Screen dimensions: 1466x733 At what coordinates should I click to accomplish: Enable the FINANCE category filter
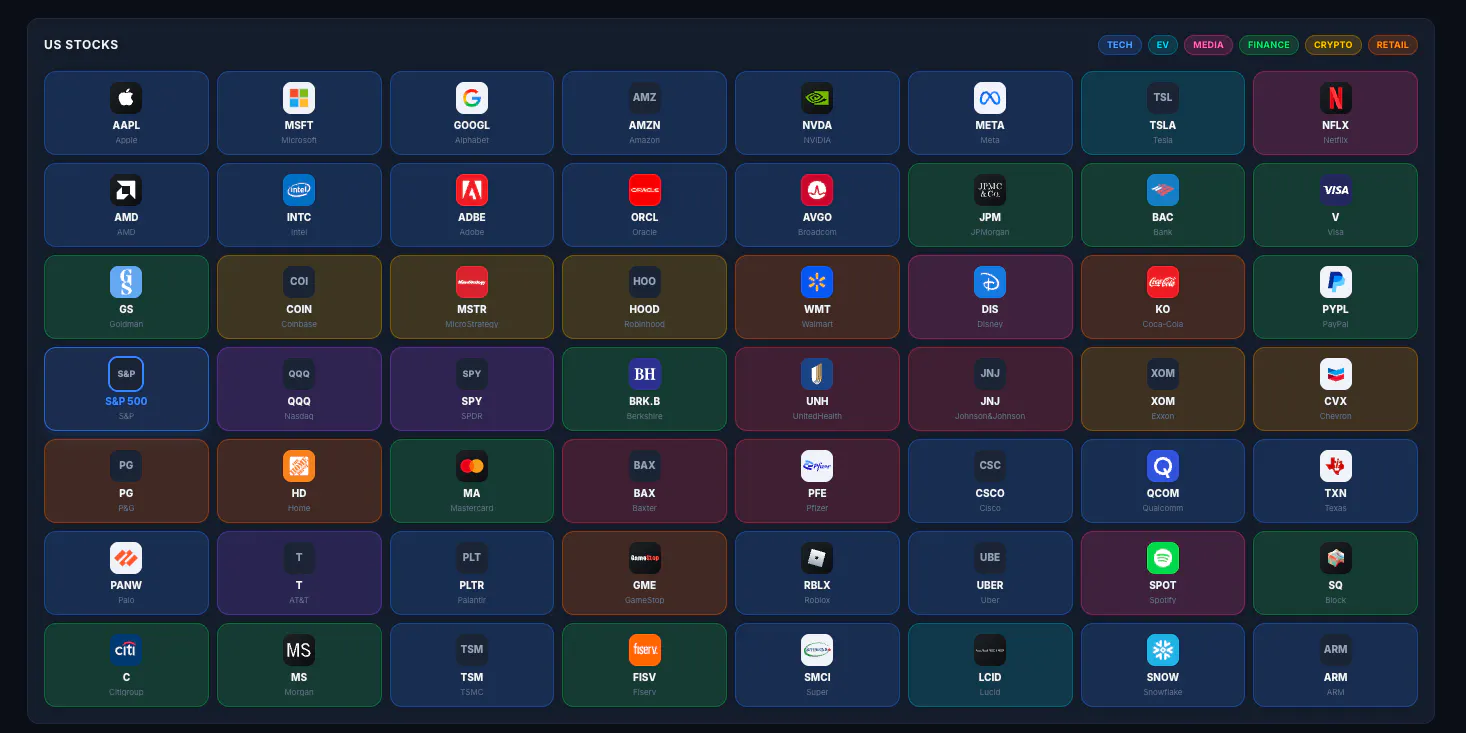[x=1269, y=45]
